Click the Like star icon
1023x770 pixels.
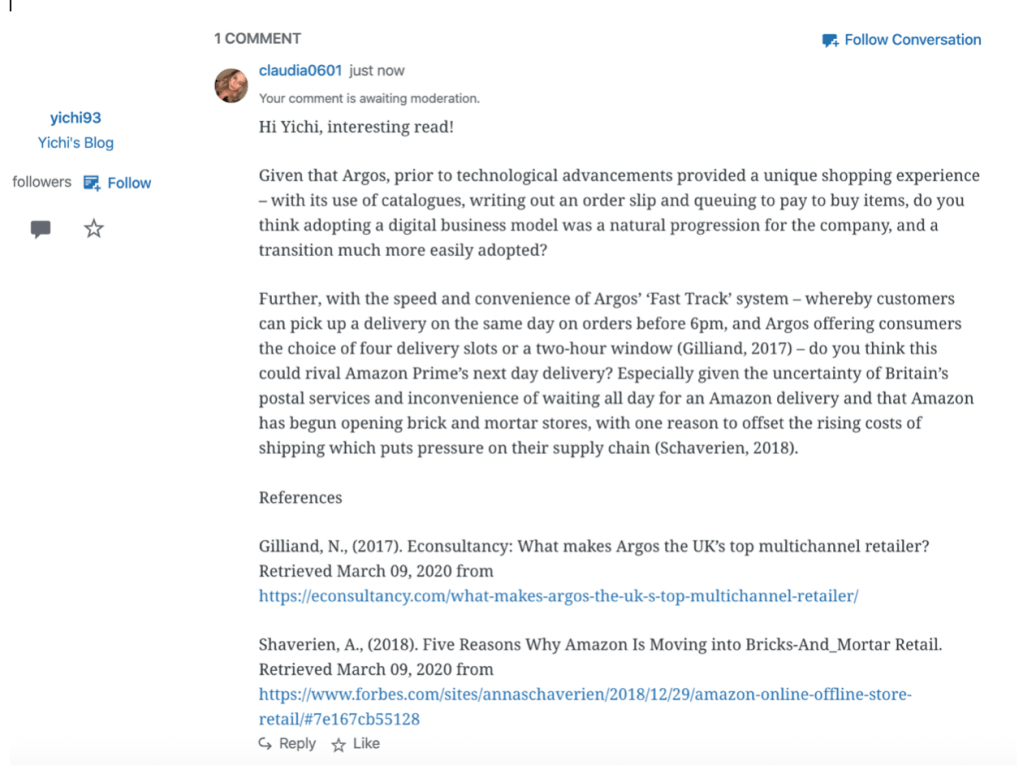click(x=339, y=745)
